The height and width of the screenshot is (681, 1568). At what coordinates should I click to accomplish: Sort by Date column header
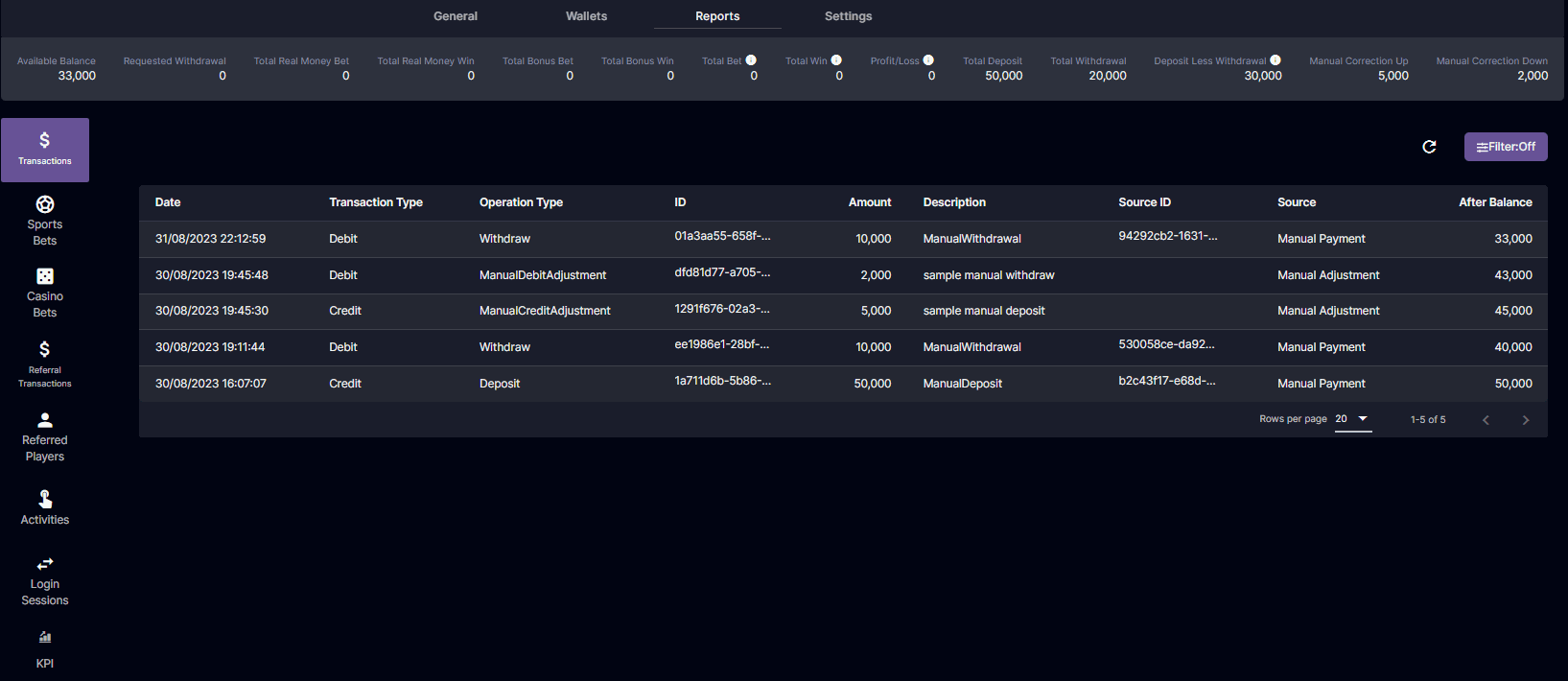(x=168, y=202)
